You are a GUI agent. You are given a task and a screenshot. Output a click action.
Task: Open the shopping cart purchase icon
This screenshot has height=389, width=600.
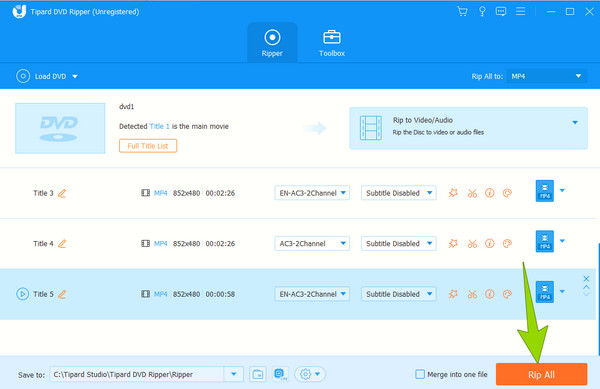click(x=462, y=11)
